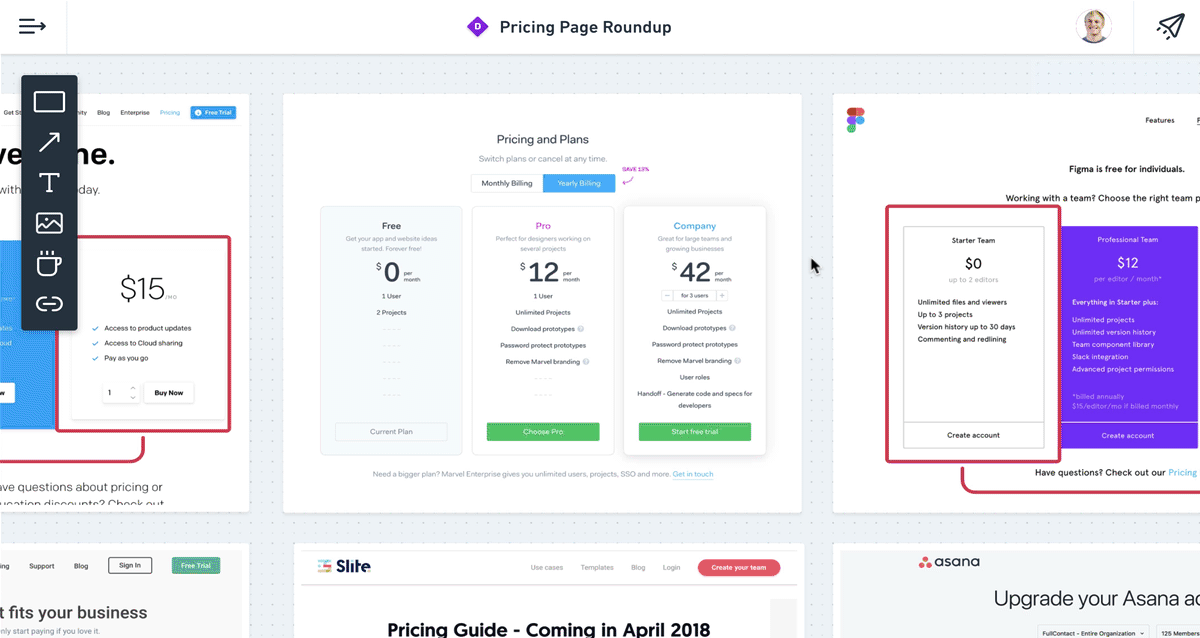Open the user profile avatar

coord(1093,27)
